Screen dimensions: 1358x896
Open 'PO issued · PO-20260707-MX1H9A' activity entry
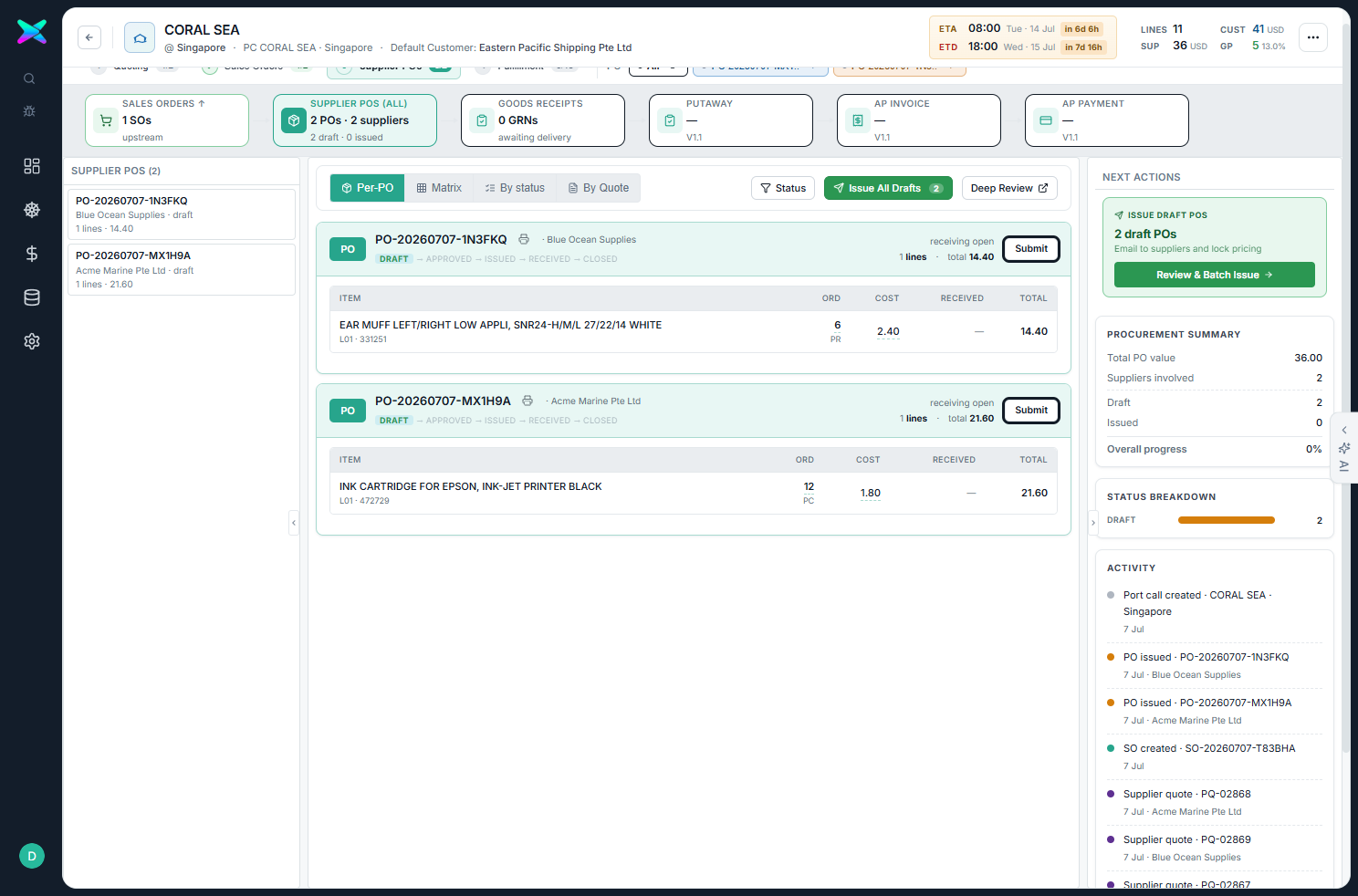coord(1214,712)
